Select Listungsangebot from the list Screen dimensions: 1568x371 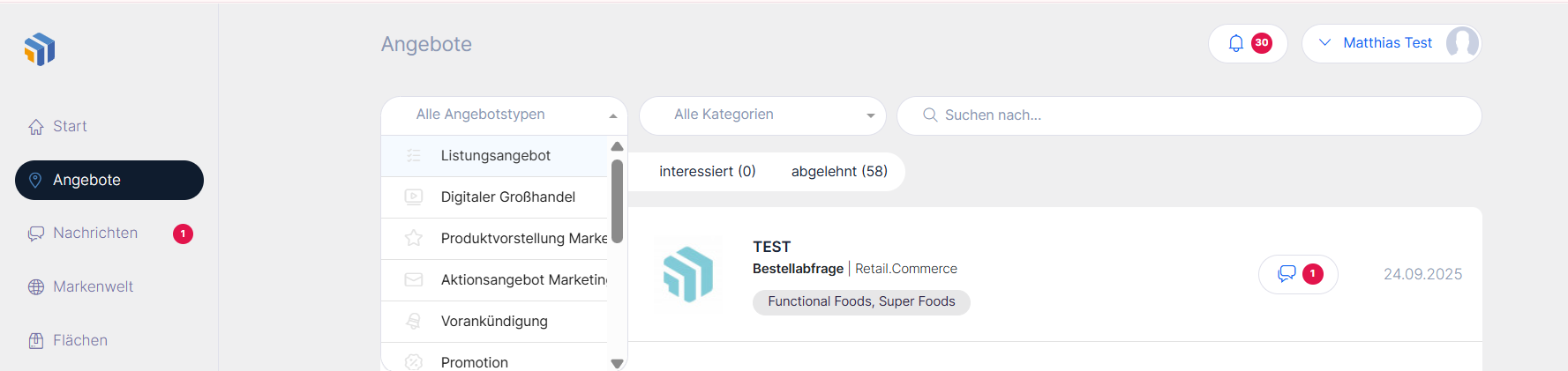495,156
